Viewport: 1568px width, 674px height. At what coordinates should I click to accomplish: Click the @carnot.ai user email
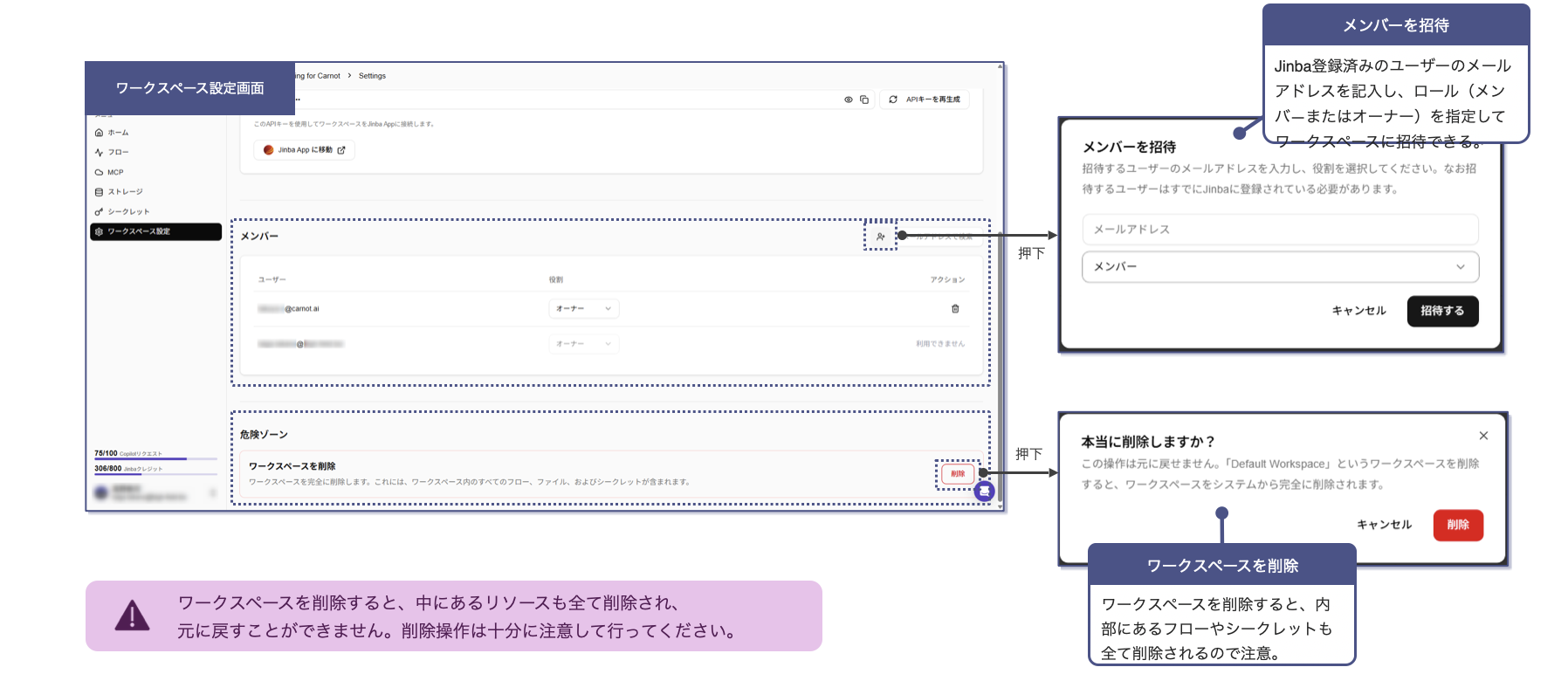pyautogui.click(x=288, y=309)
